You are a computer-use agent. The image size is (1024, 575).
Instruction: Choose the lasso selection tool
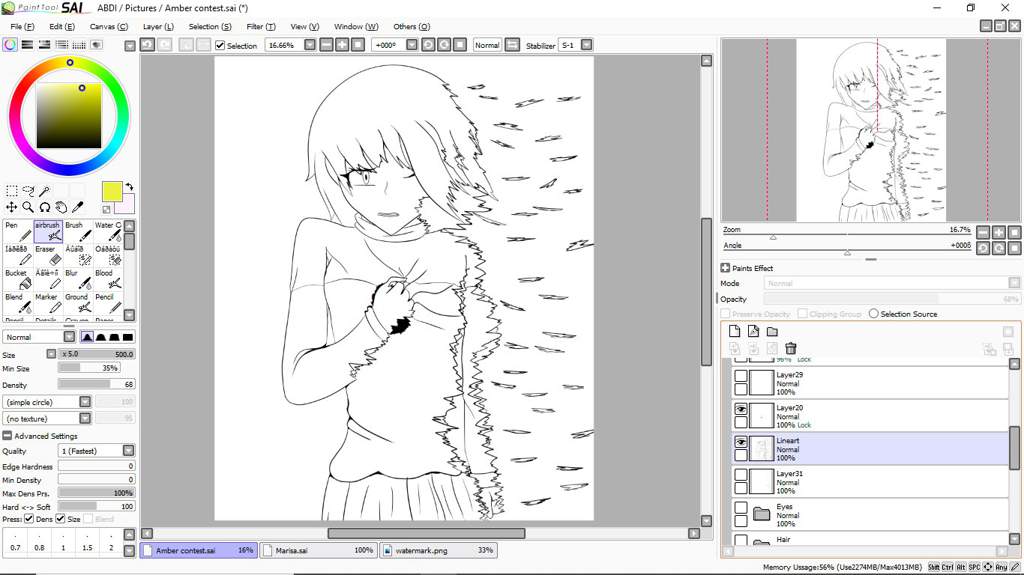click(28, 191)
